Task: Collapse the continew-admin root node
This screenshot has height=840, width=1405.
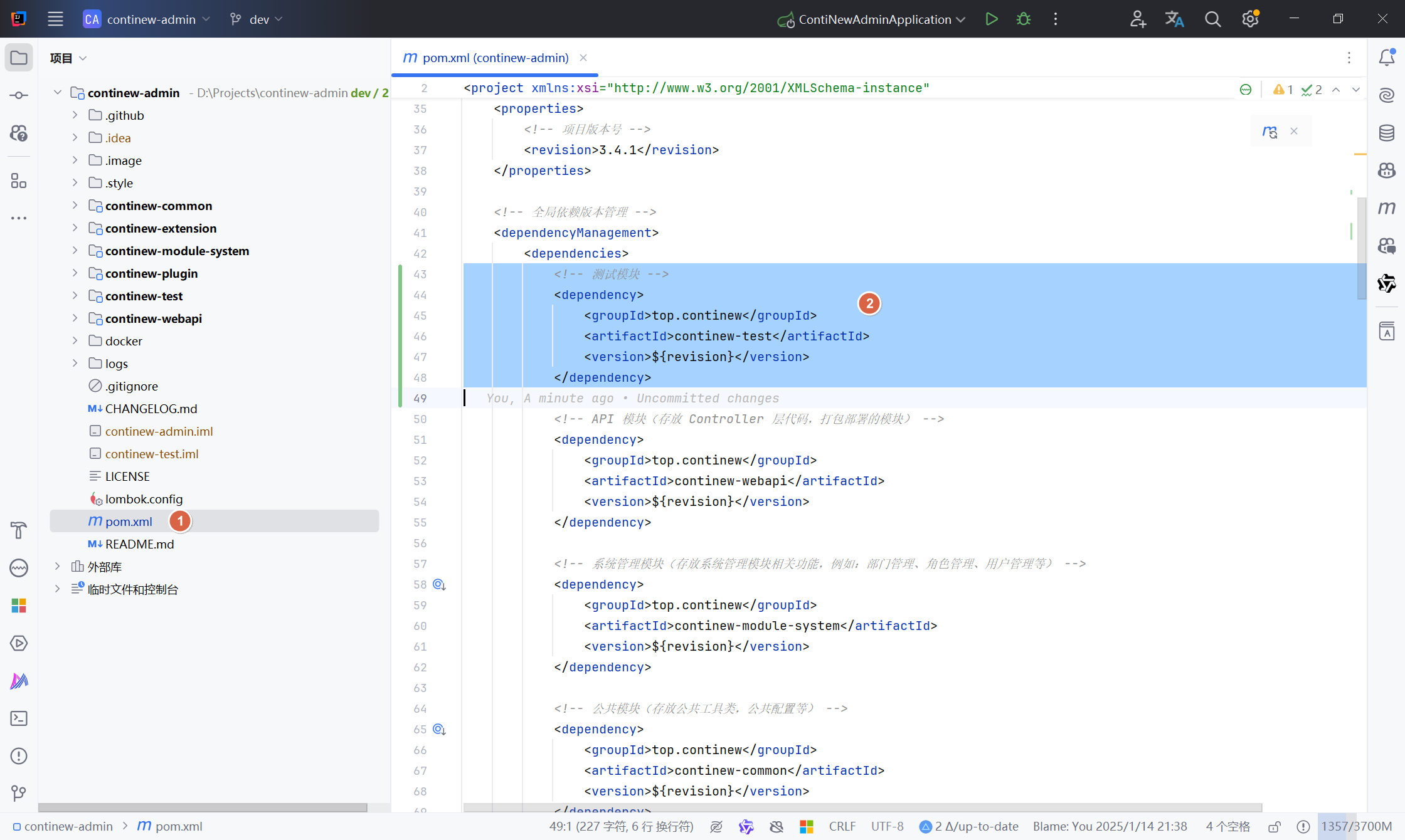Action: tap(58, 92)
